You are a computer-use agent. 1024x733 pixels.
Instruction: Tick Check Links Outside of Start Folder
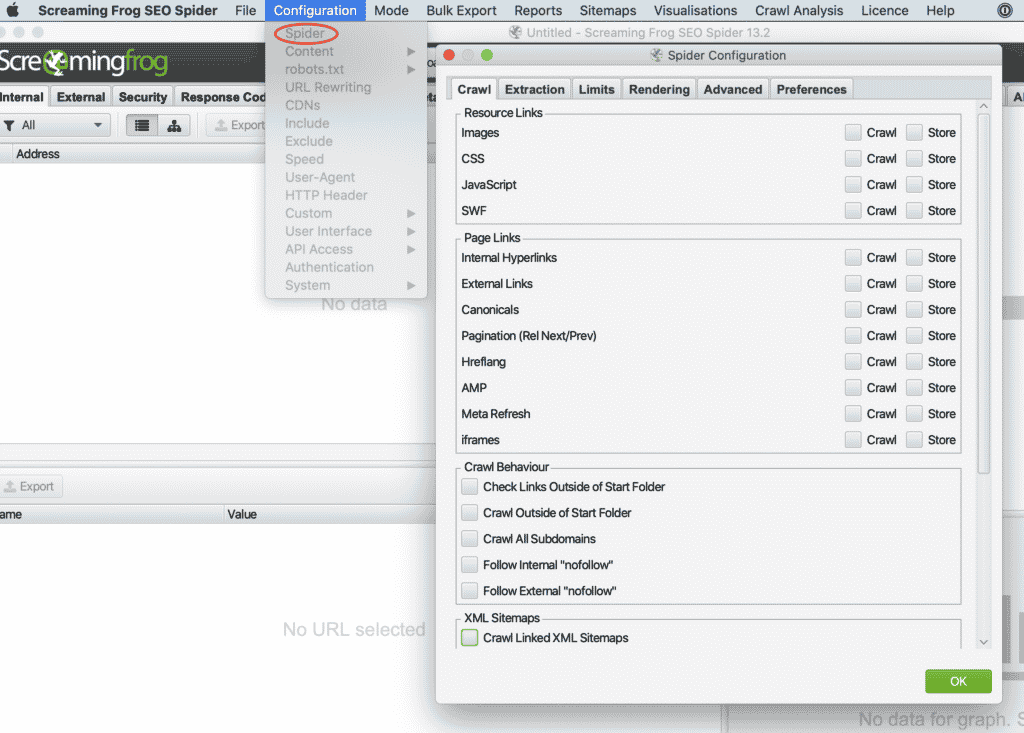[x=470, y=487]
